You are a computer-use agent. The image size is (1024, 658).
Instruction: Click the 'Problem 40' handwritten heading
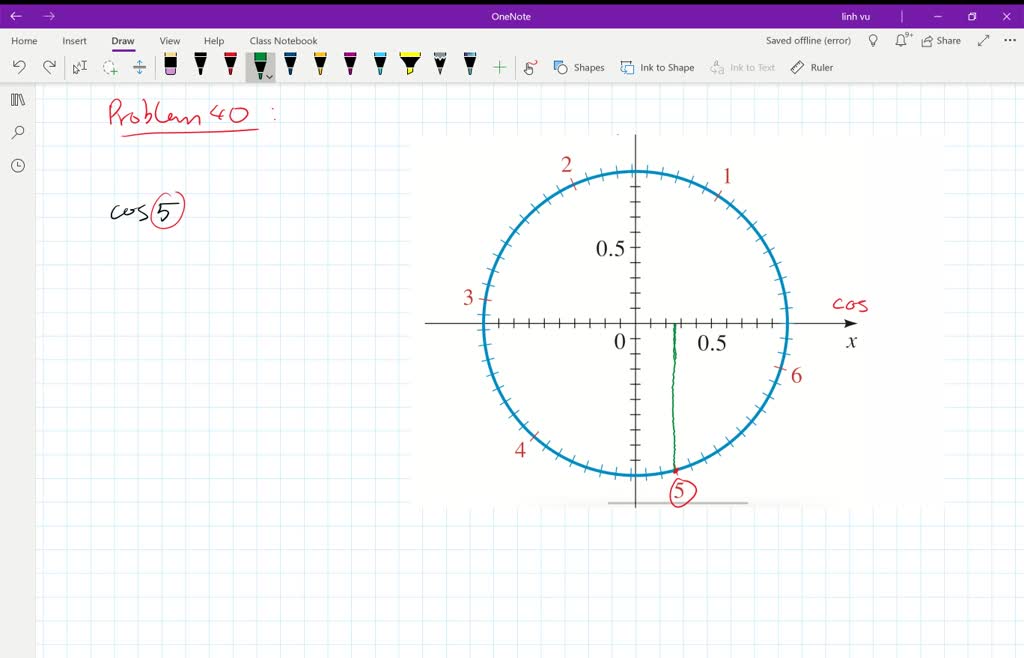coord(183,116)
